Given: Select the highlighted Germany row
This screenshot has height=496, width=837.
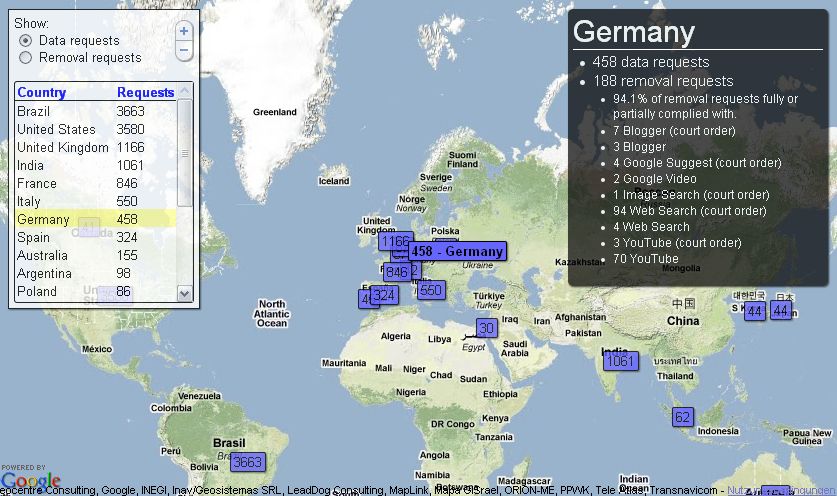Looking at the screenshot, I should pos(96,219).
